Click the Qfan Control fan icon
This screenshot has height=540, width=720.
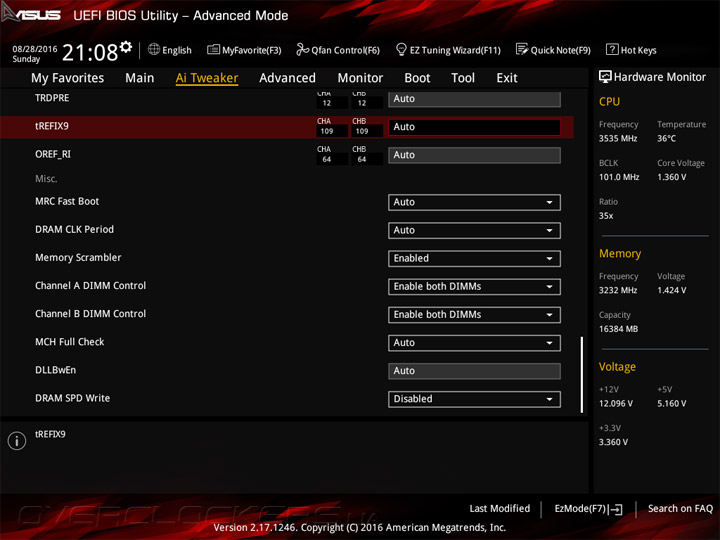tap(302, 49)
